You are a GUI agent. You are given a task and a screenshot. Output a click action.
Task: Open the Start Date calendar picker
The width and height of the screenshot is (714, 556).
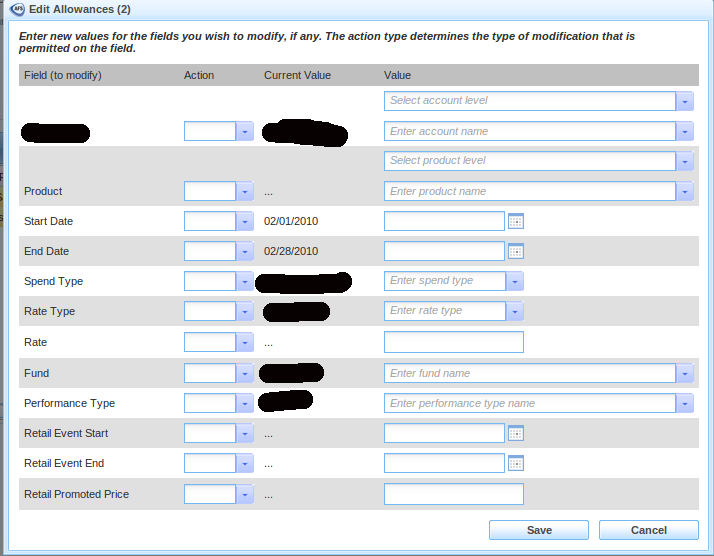tap(516, 221)
